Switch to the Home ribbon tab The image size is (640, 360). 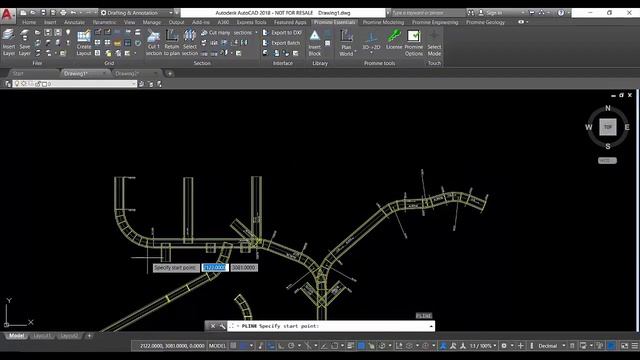point(29,22)
